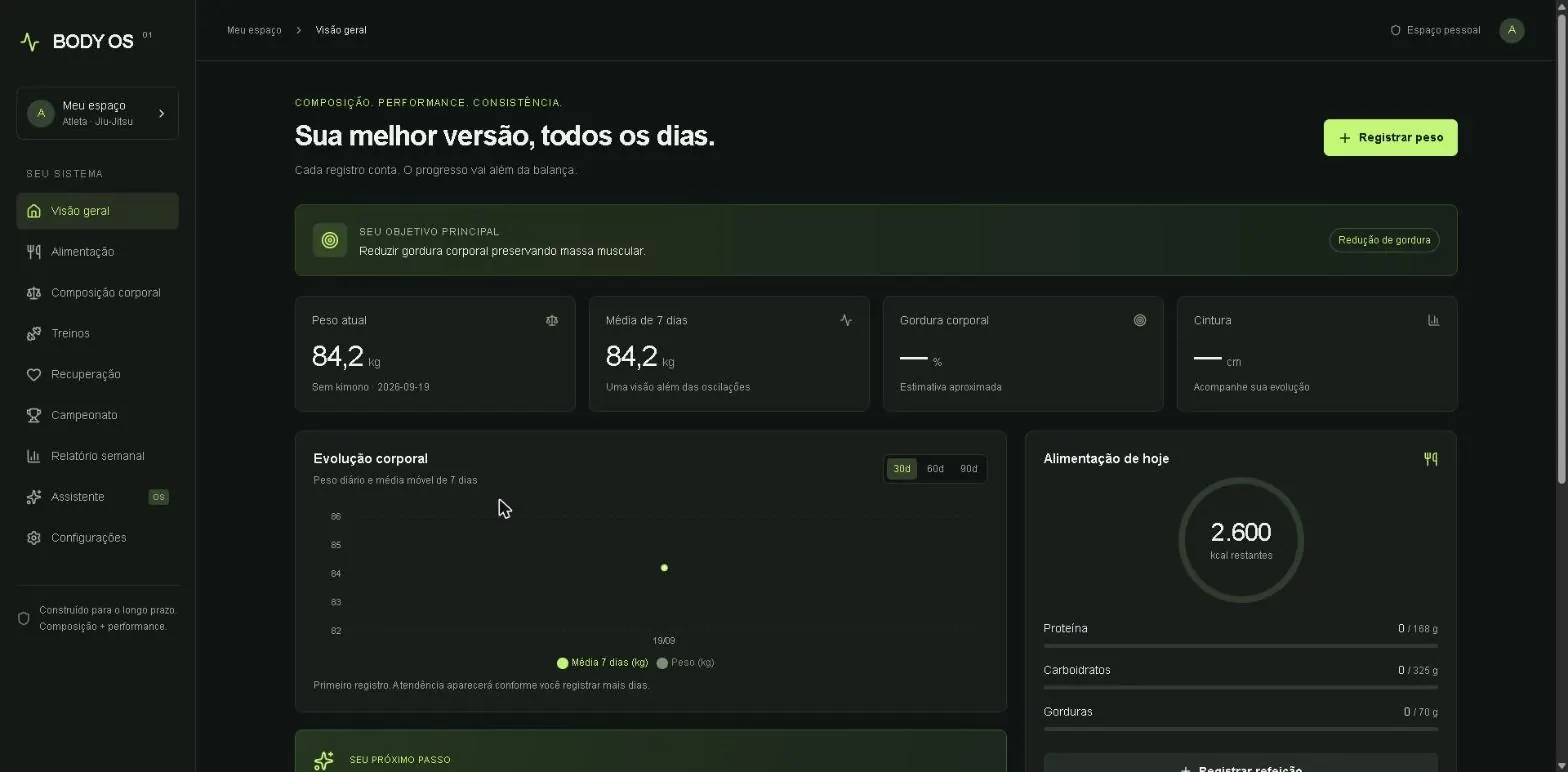The image size is (1568, 772).
Task: Open Visão geral in the sidebar
Action: tap(98, 211)
